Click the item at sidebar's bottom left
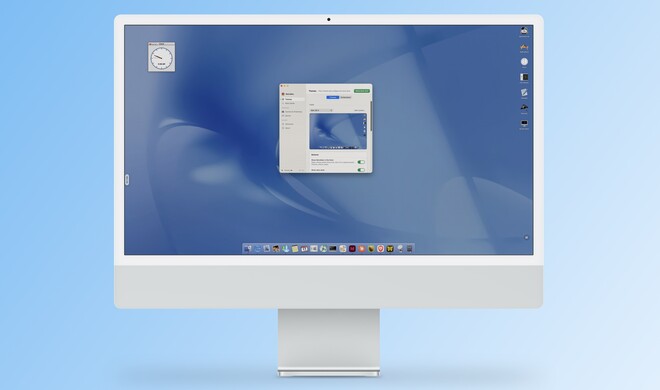 pos(287,170)
